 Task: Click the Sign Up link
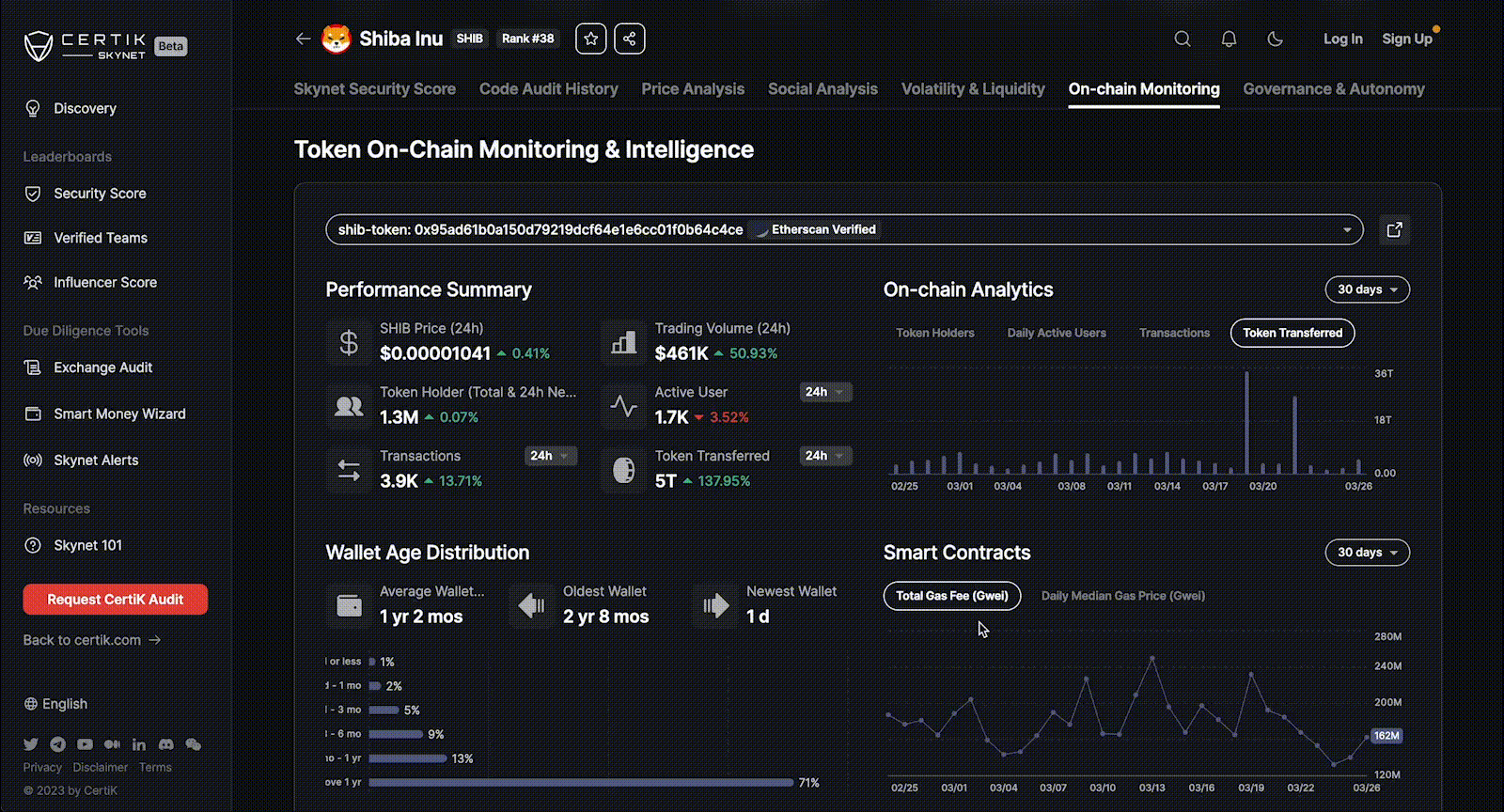tap(1407, 39)
